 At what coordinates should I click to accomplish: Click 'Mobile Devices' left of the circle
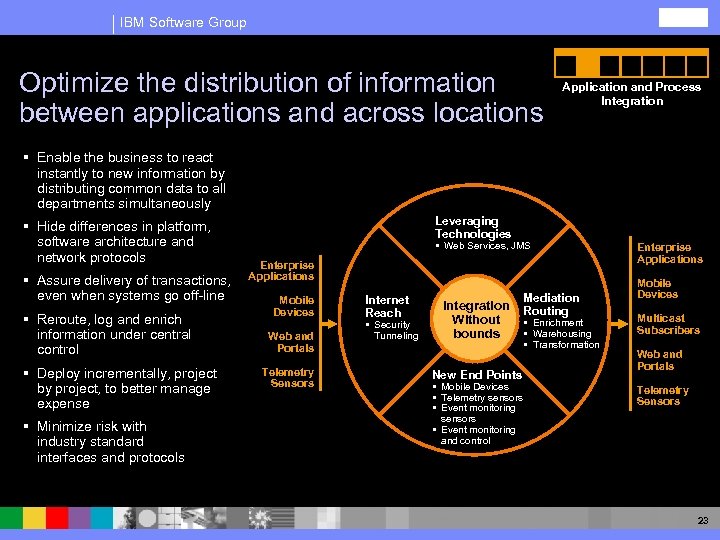[x=293, y=306]
